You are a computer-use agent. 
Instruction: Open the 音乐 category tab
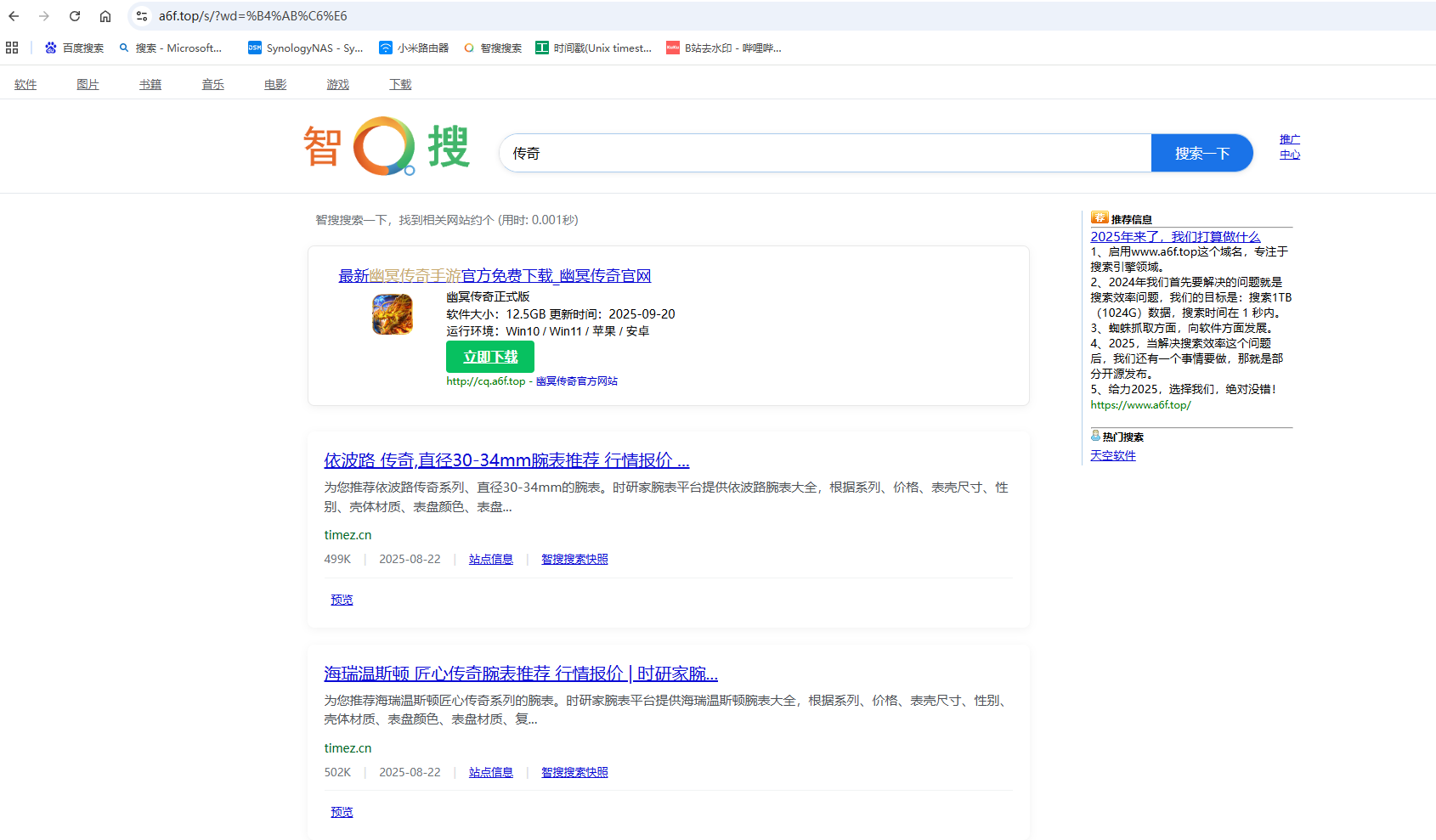[x=213, y=84]
